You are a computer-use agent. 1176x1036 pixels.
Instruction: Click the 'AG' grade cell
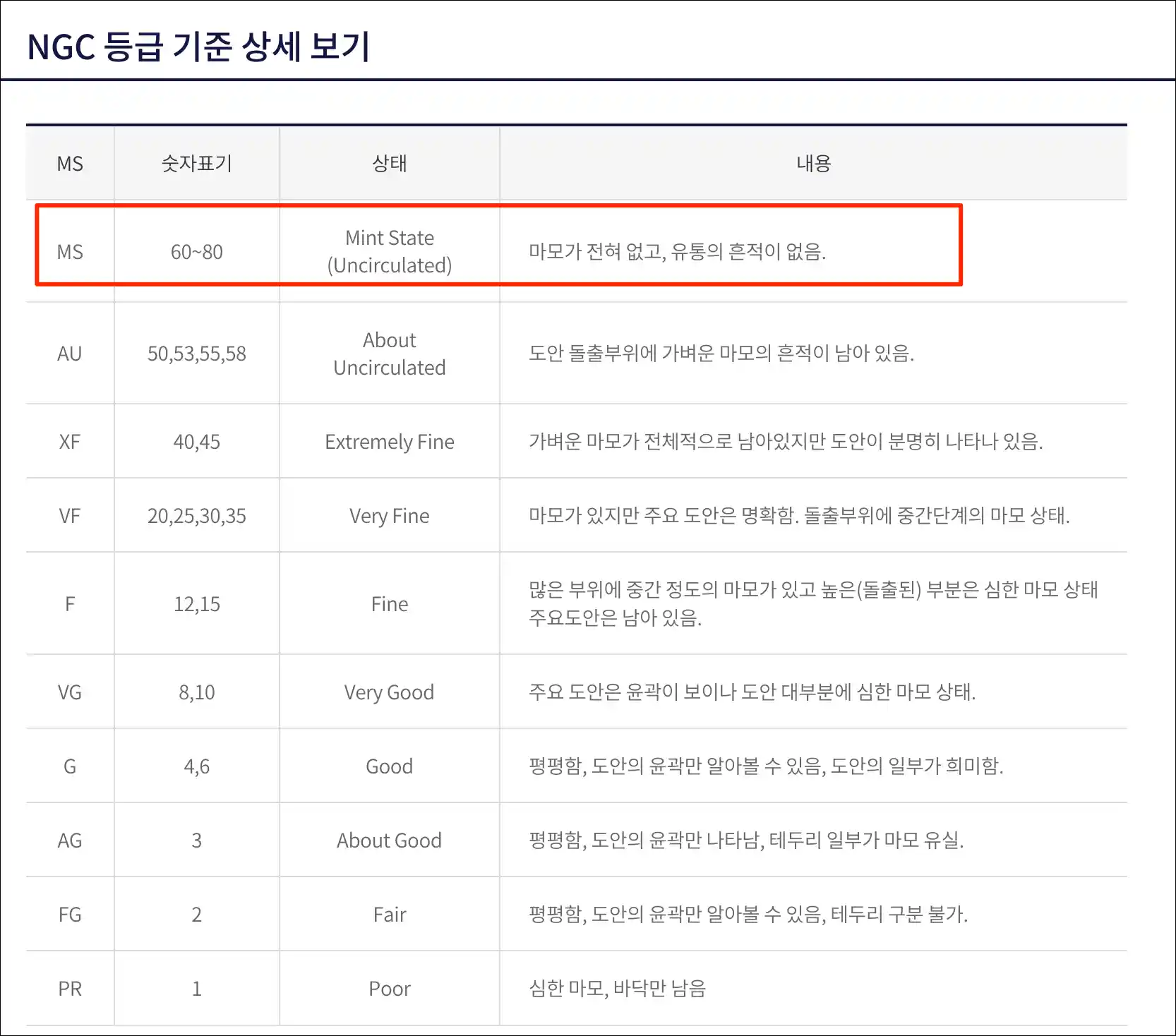(x=70, y=841)
